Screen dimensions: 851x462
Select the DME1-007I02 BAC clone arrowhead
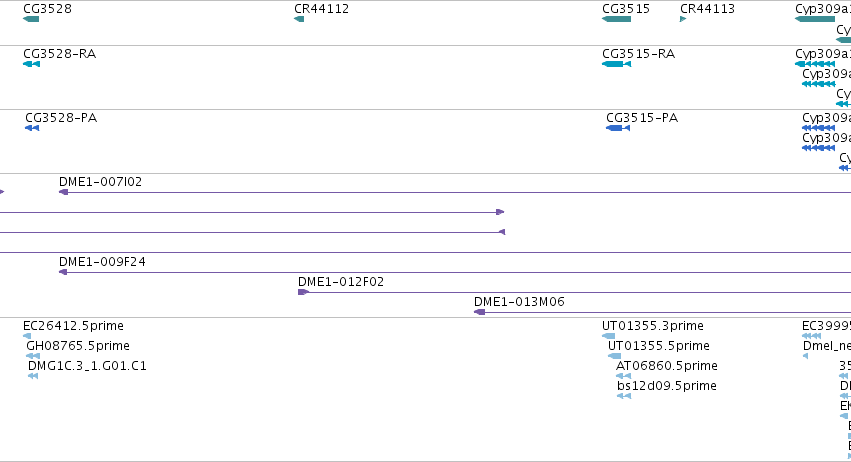(x=63, y=192)
